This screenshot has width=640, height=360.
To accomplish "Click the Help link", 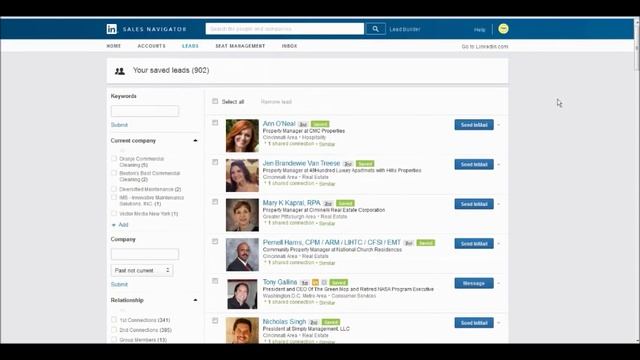I will (x=480, y=30).
